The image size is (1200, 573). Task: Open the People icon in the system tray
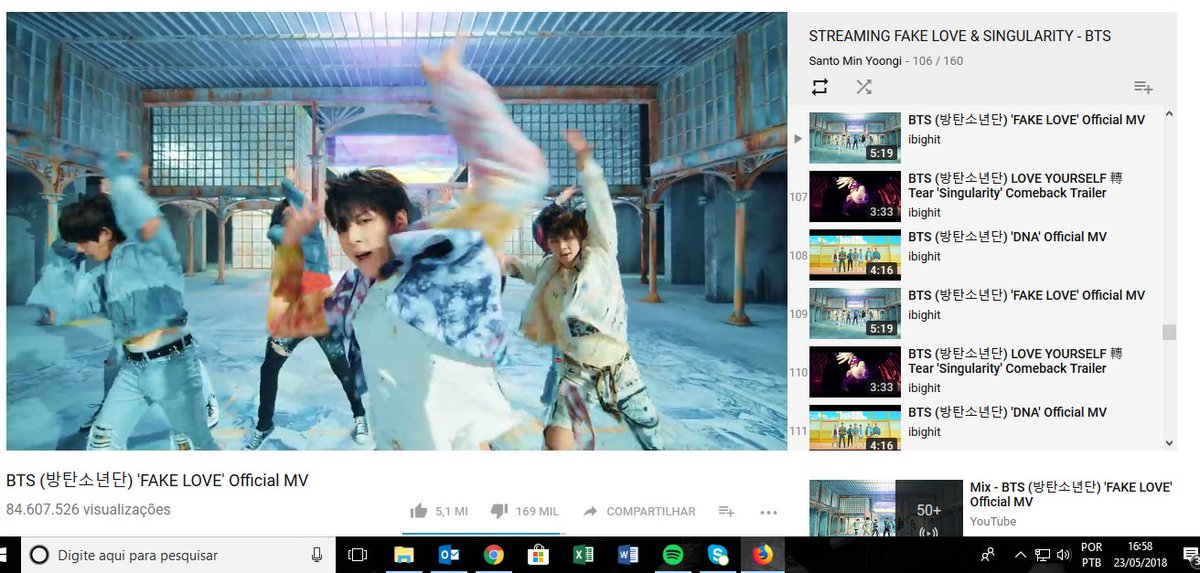point(988,555)
